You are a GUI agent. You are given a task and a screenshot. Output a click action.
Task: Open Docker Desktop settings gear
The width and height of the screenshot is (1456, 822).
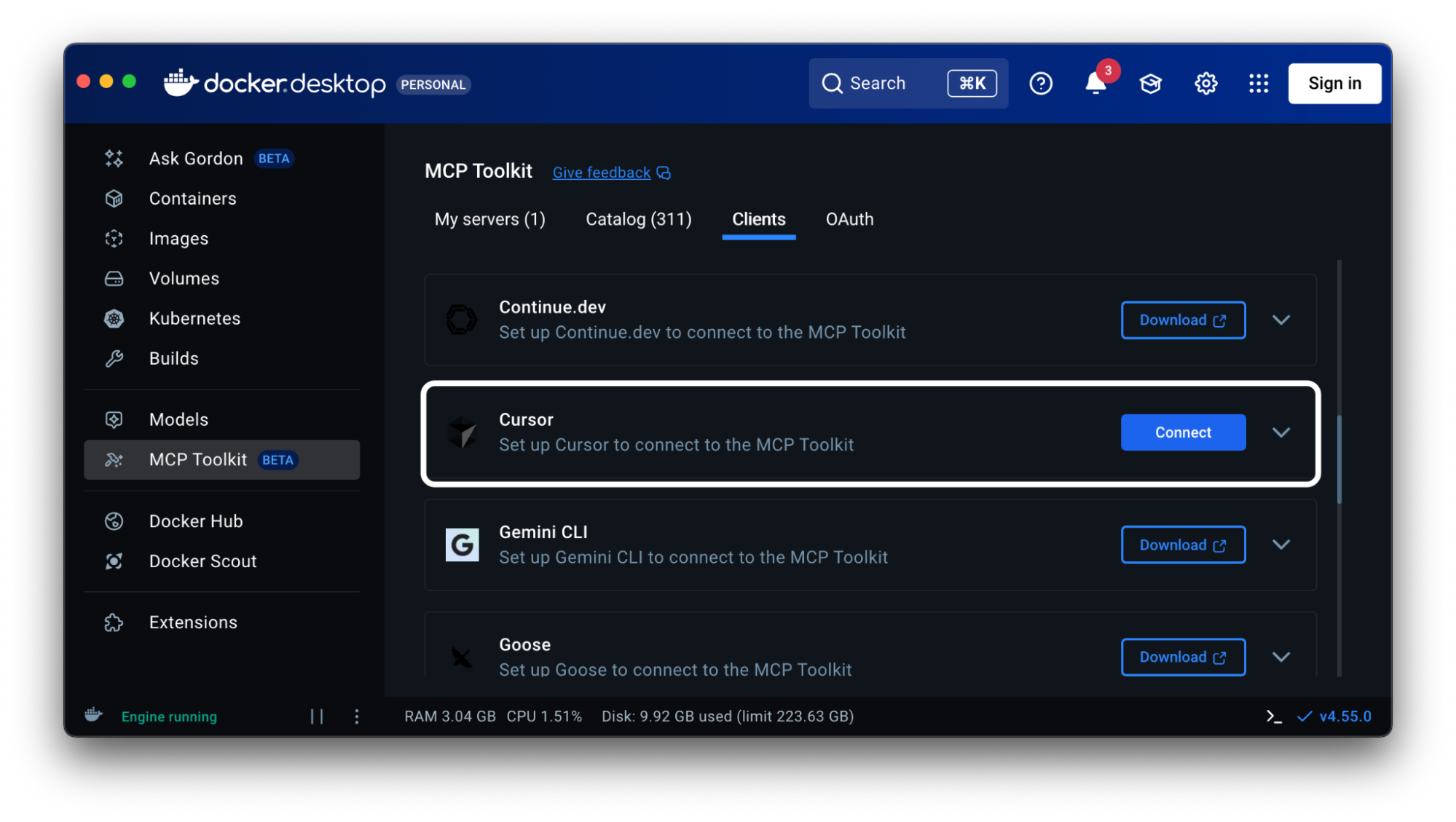(1205, 83)
